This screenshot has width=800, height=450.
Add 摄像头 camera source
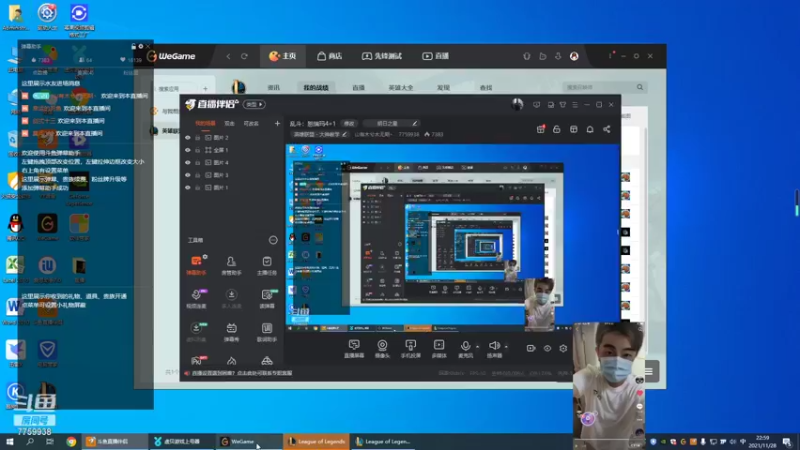click(382, 348)
